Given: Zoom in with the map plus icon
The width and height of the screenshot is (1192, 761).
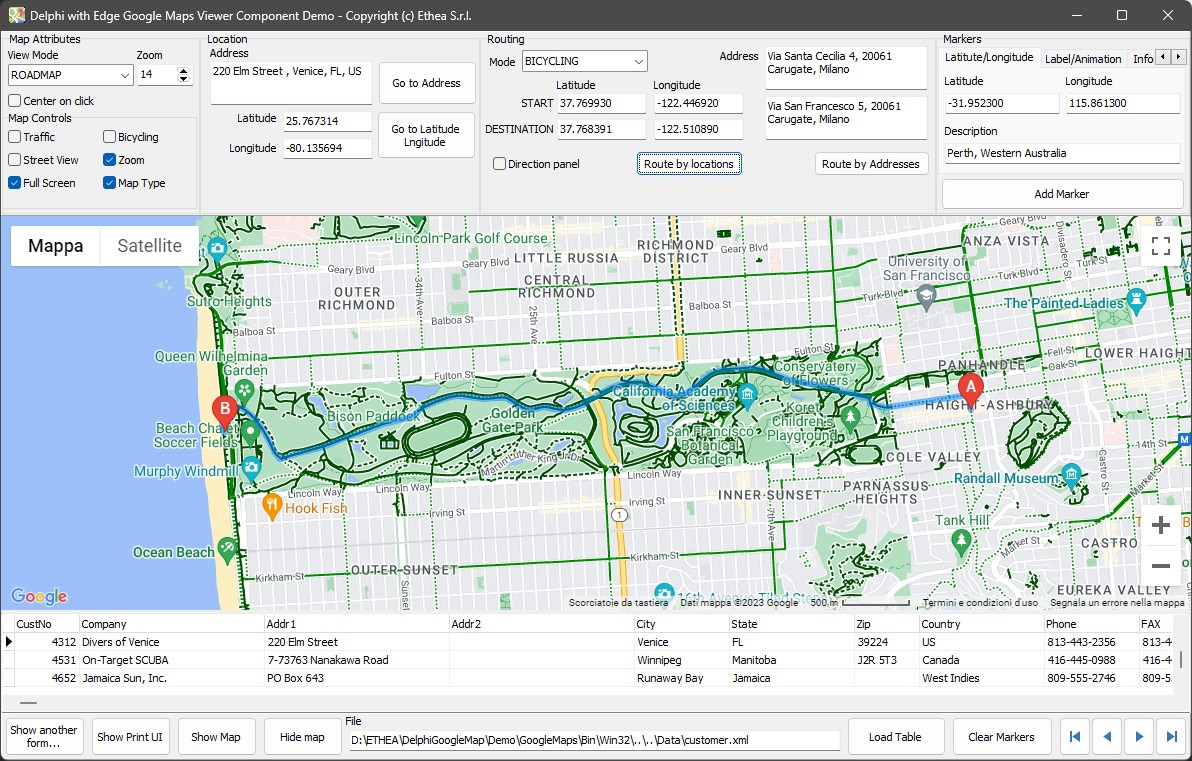Looking at the screenshot, I should [1160, 525].
